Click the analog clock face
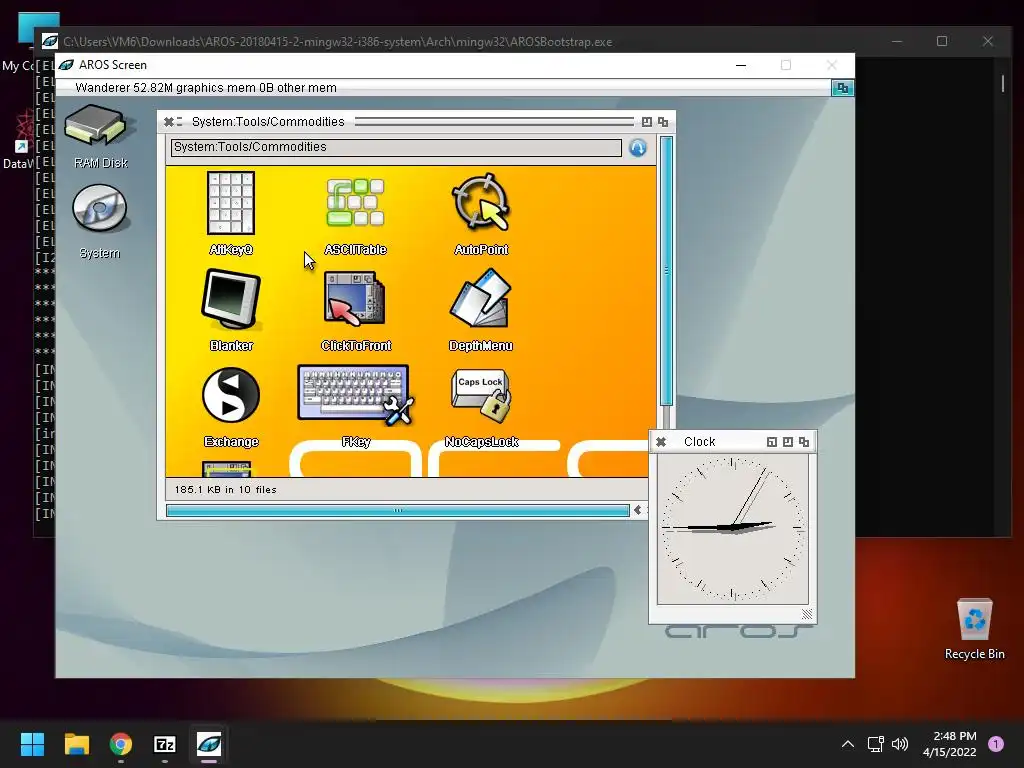Viewport: 1024px width, 768px height. (x=733, y=529)
